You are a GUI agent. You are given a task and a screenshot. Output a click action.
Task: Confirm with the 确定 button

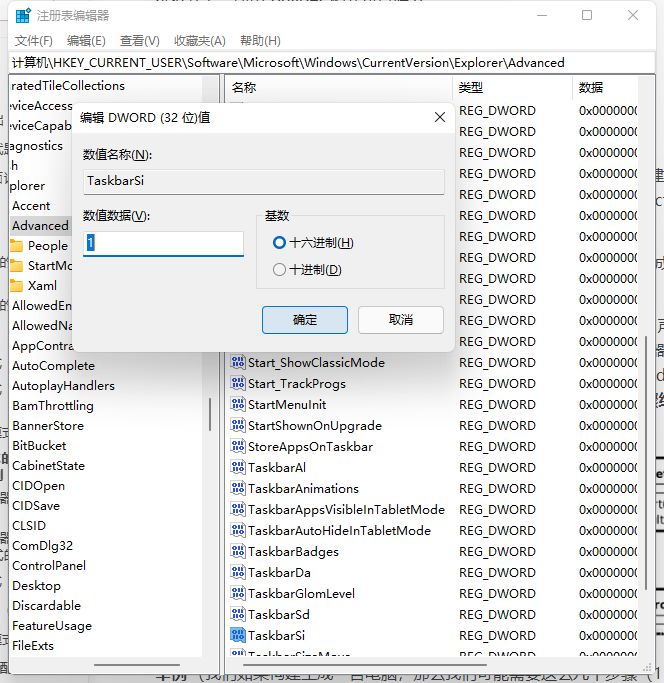click(x=305, y=320)
